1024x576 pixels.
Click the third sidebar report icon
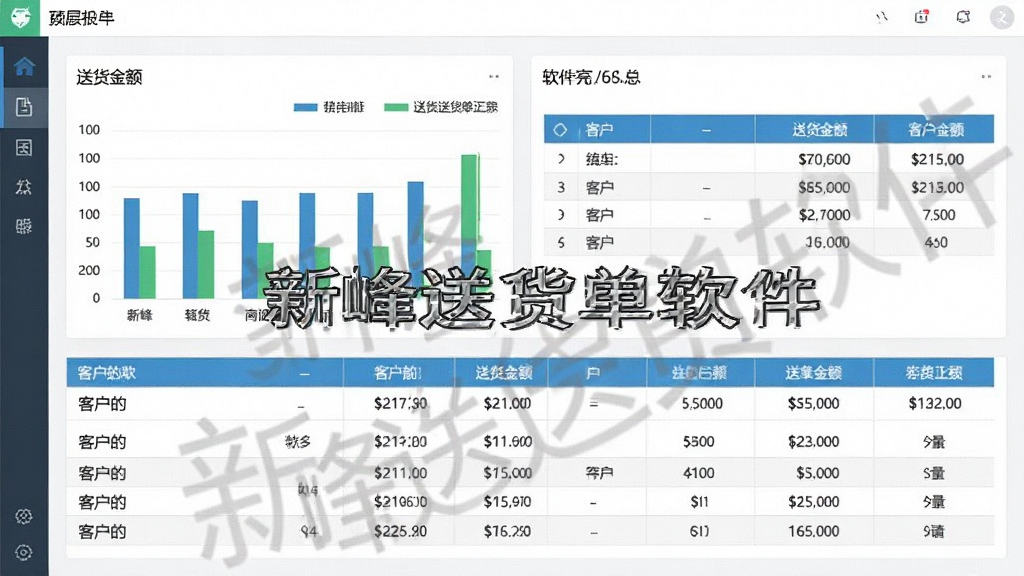(24, 148)
